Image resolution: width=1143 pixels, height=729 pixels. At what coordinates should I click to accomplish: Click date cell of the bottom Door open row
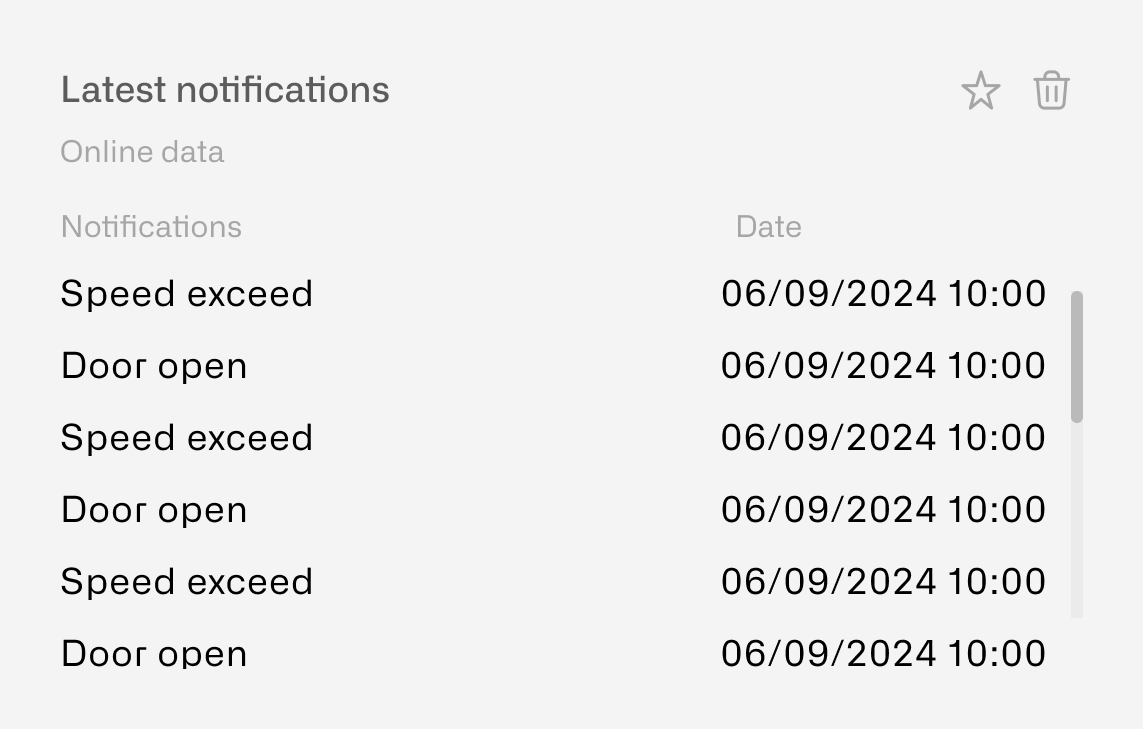coord(883,652)
